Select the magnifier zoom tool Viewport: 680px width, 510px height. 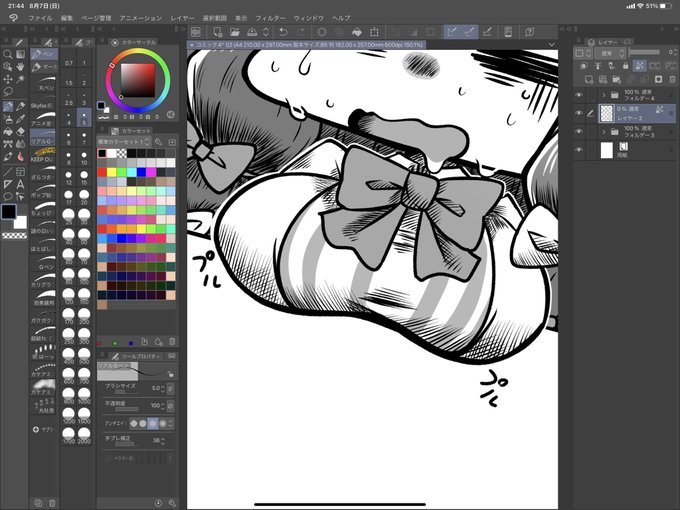[x=8, y=54]
